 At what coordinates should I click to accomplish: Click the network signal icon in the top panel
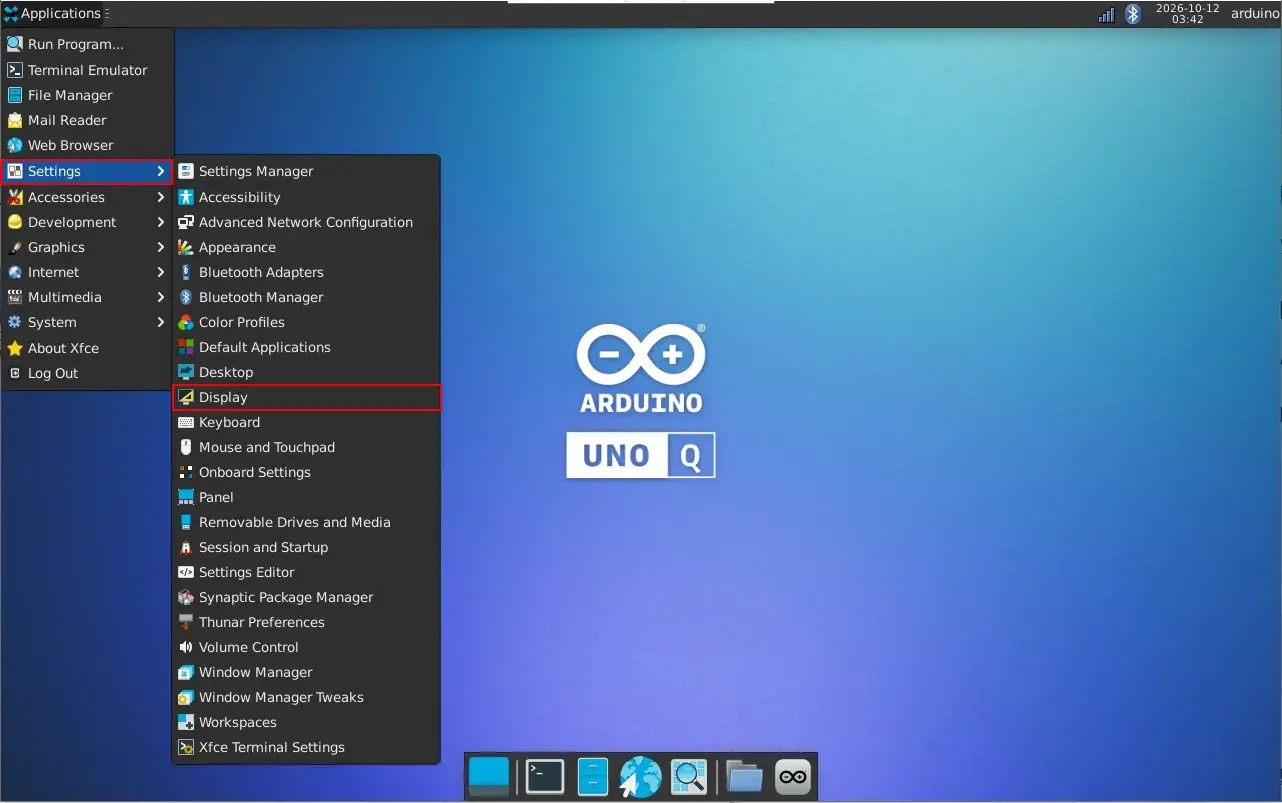(x=1106, y=14)
